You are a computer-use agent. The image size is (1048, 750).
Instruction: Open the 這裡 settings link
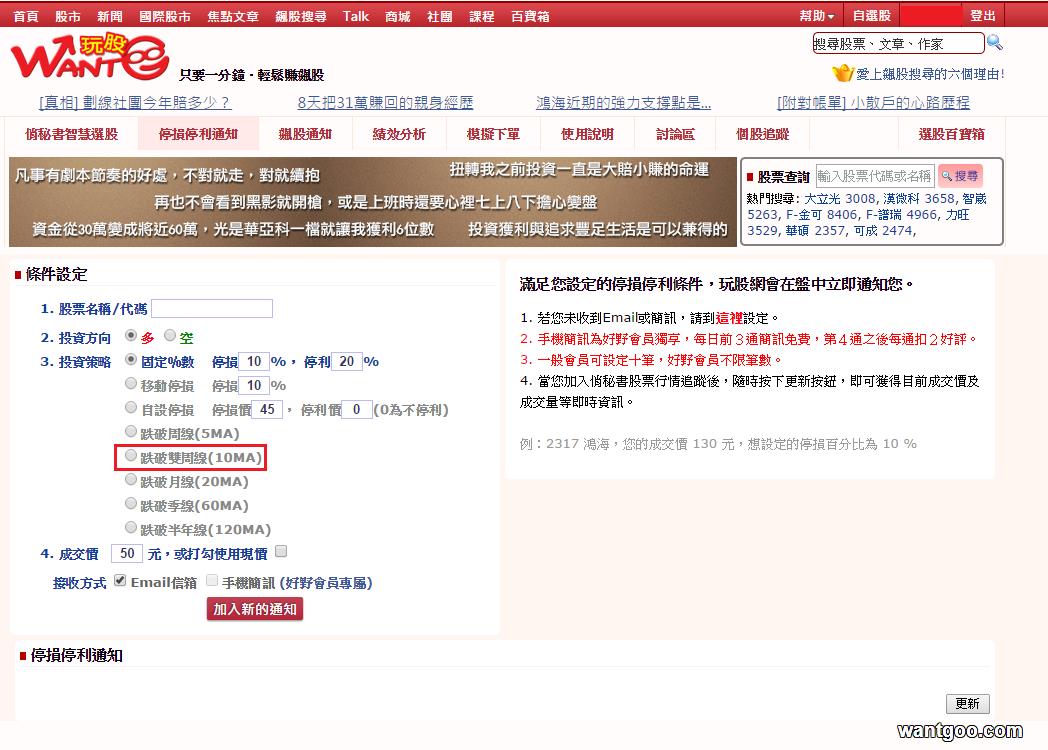click(729, 318)
